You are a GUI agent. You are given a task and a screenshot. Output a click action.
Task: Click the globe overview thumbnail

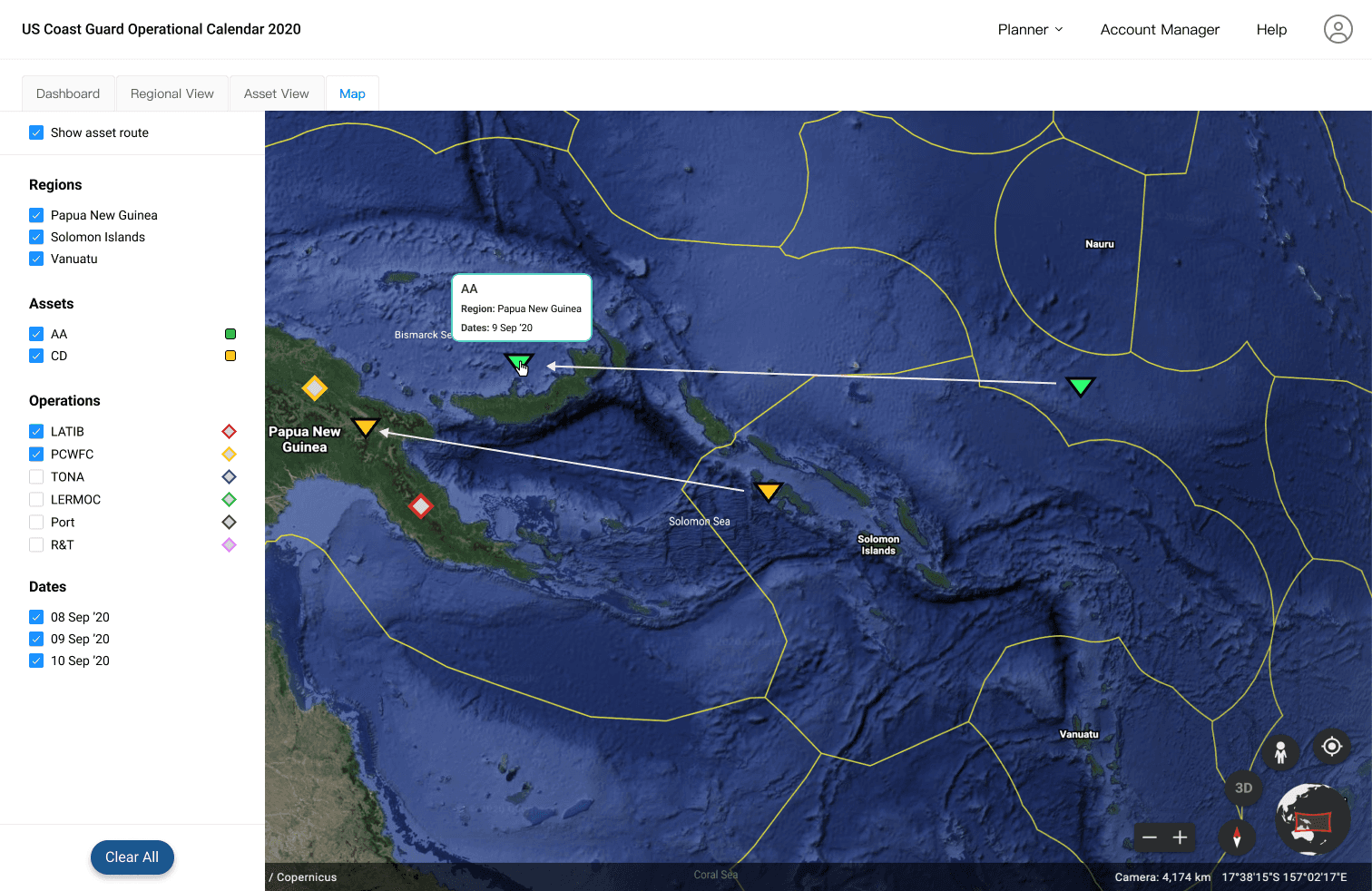point(1312,819)
